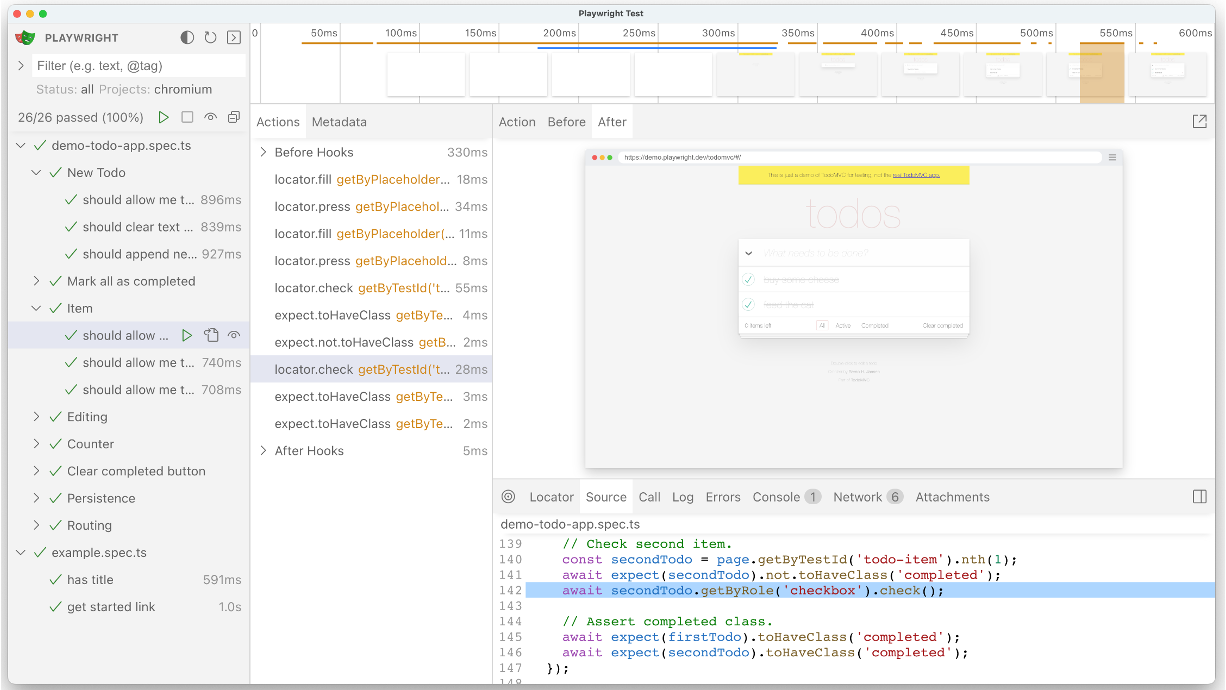Screen dimensions: 1226x690
Task: Open the snapshot in a new window
Action: [x=1200, y=122]
